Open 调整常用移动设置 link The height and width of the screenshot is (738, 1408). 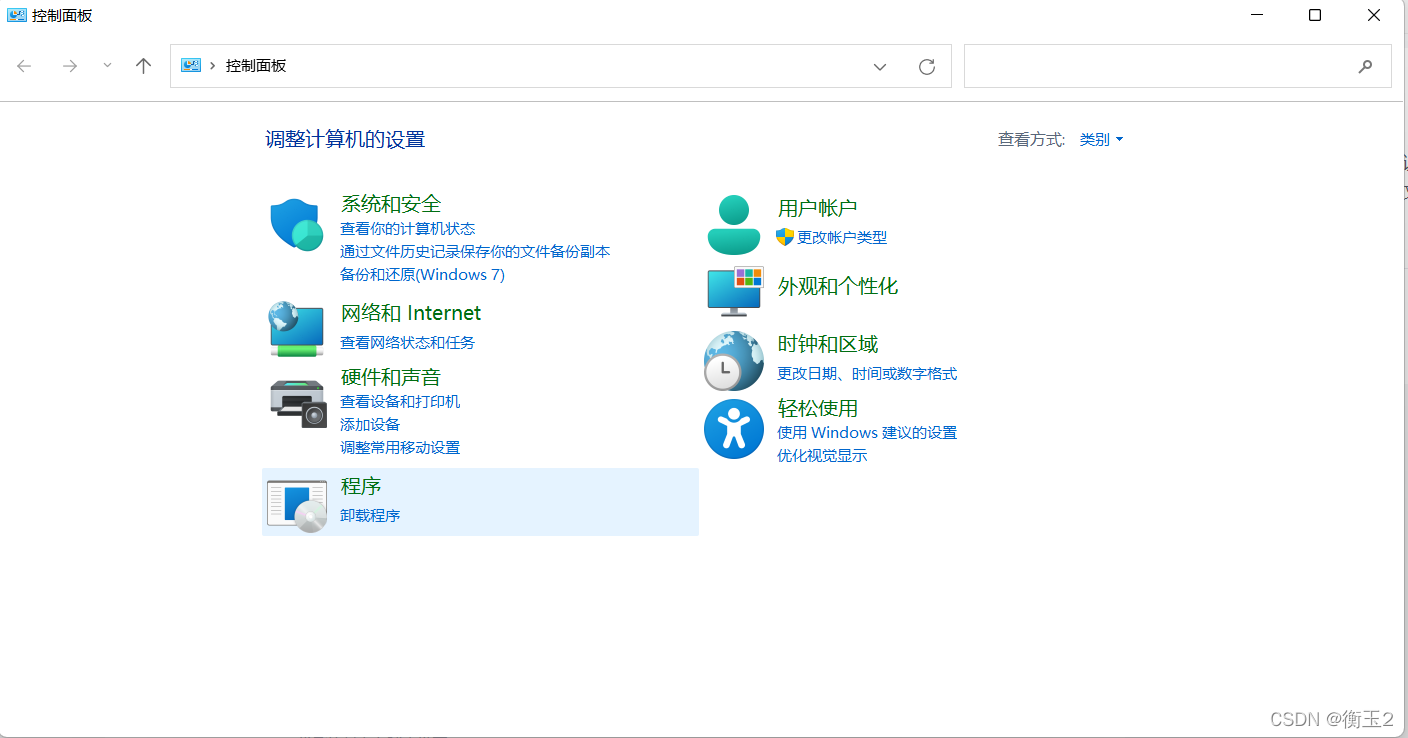400,448
